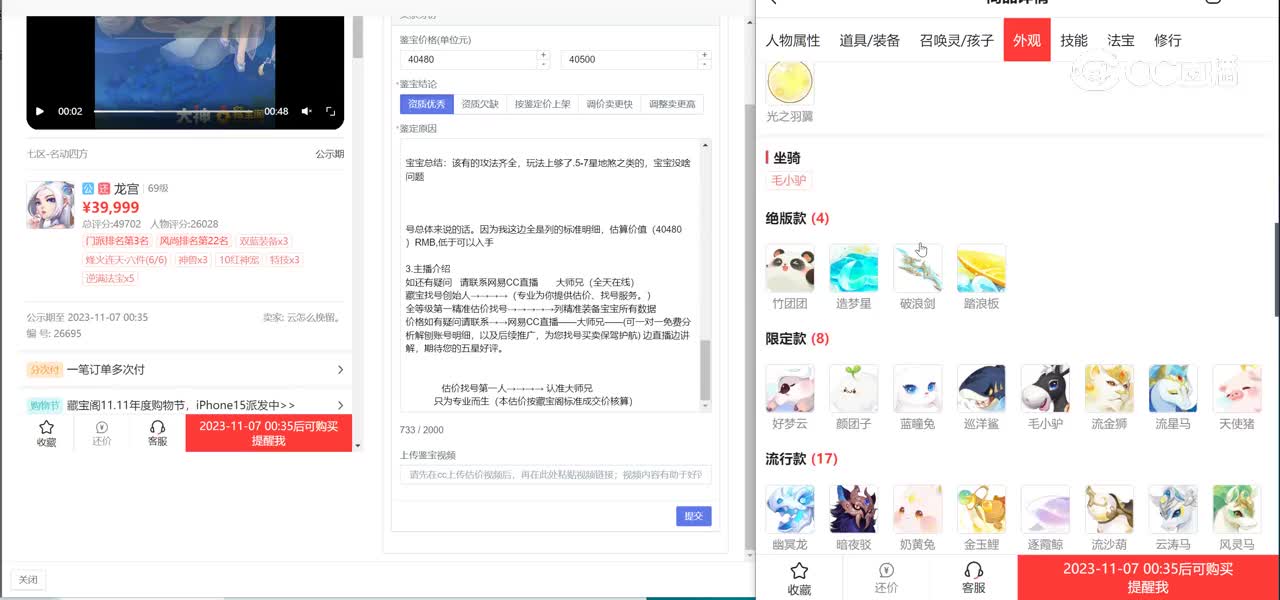Select the 资质优秀 conclusion option
Screen dimensions: 1280x600
[426, 104]
